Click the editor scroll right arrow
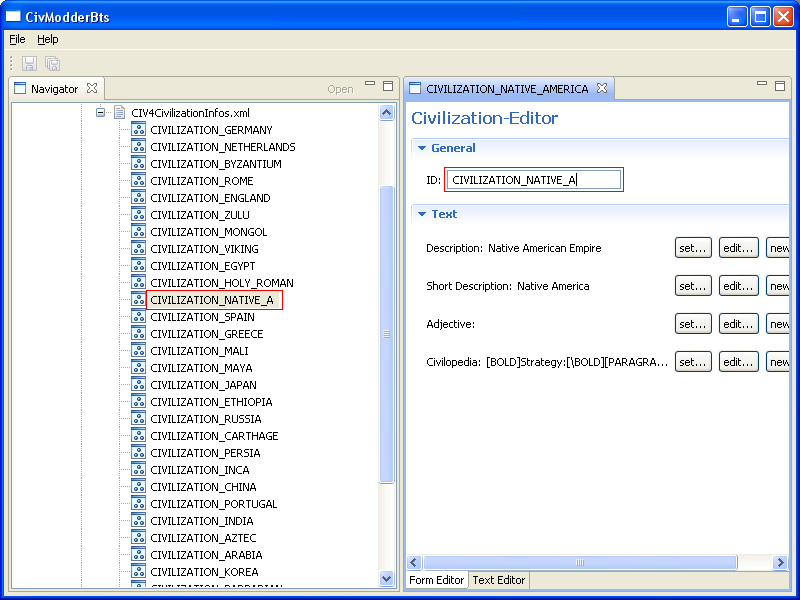This screenshot has height=600, width=800. (780, 562)
